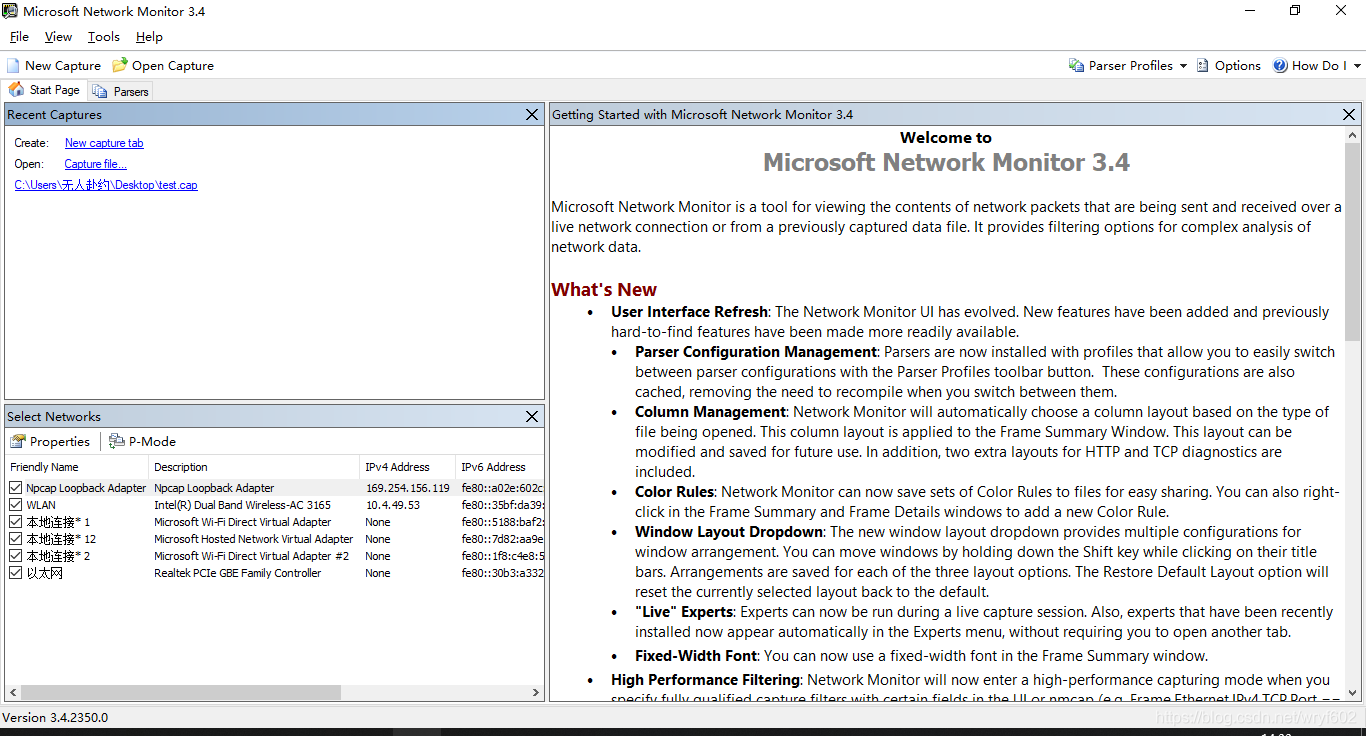
Task: Expand the Parser Profiles dropdown arrow
Action: (x=1183, y=66)
